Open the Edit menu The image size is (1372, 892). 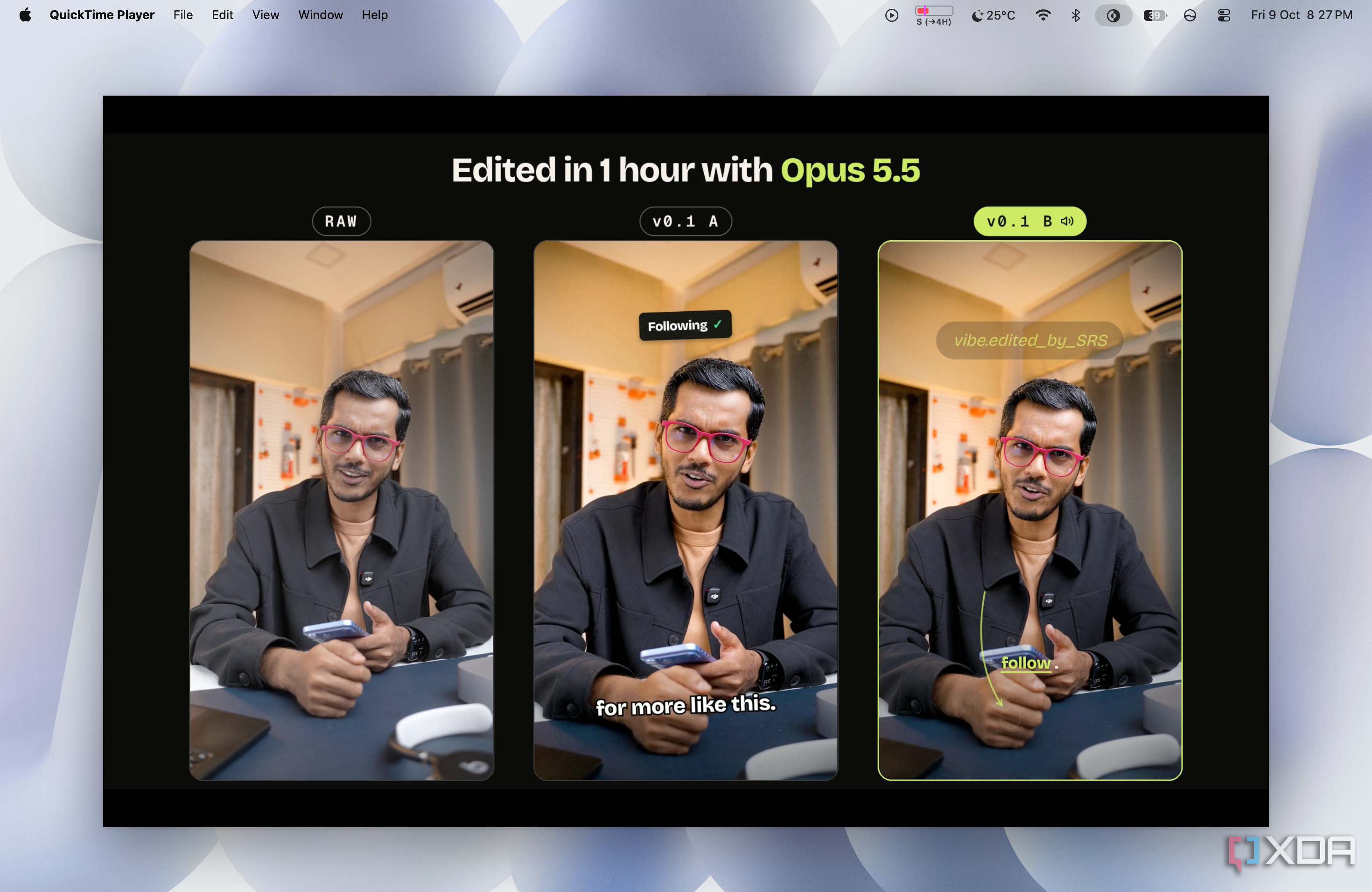click(222, 15)
